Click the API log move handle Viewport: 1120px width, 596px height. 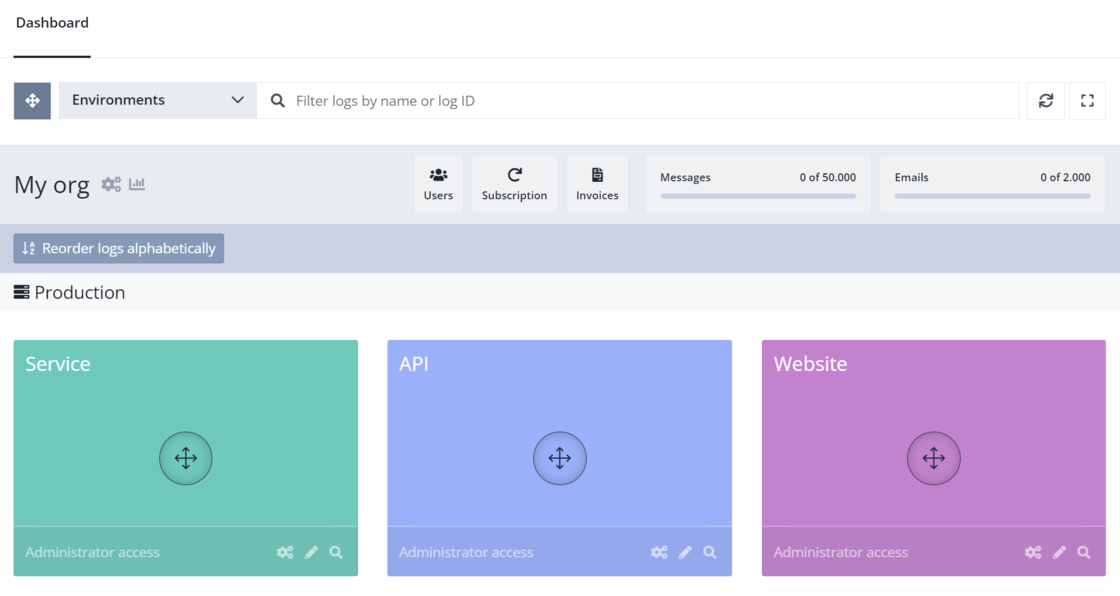[560, 458]
